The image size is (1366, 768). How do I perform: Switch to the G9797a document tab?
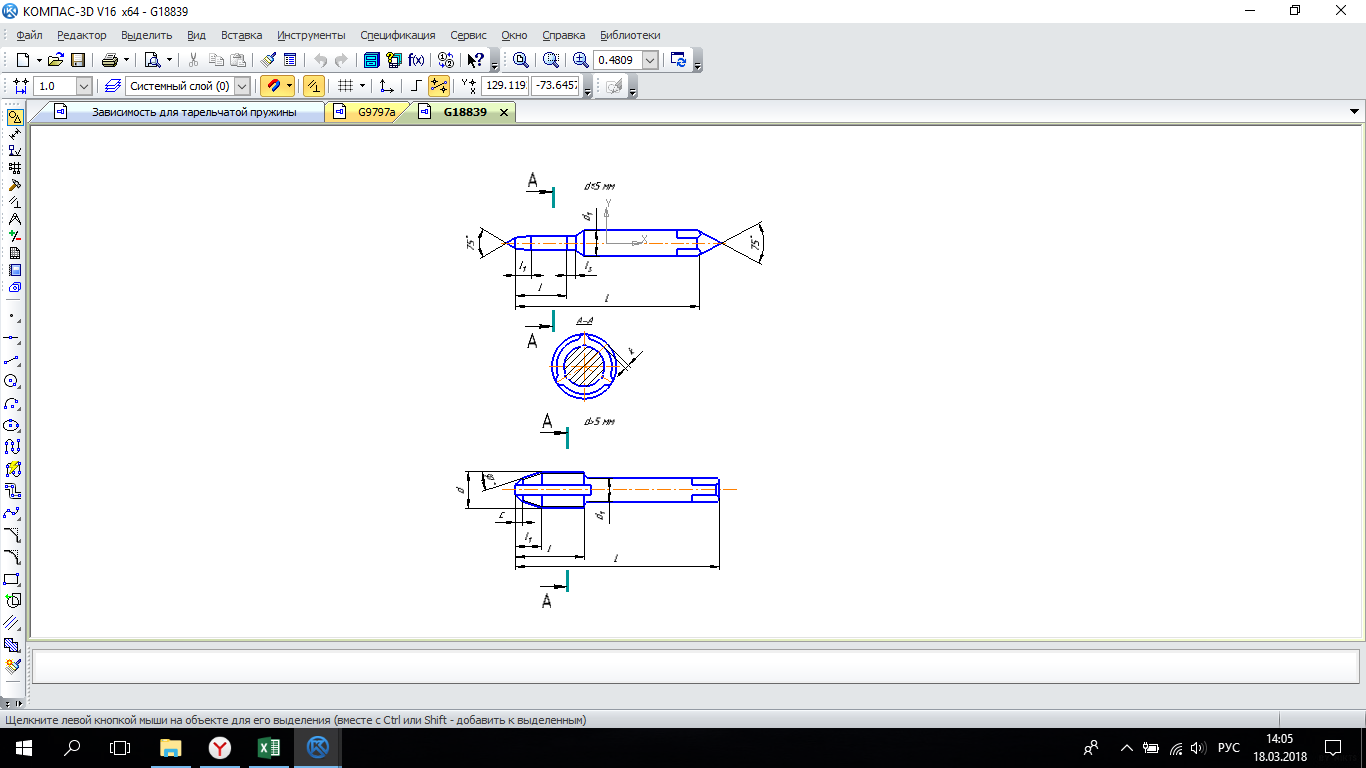pos(376,112)
